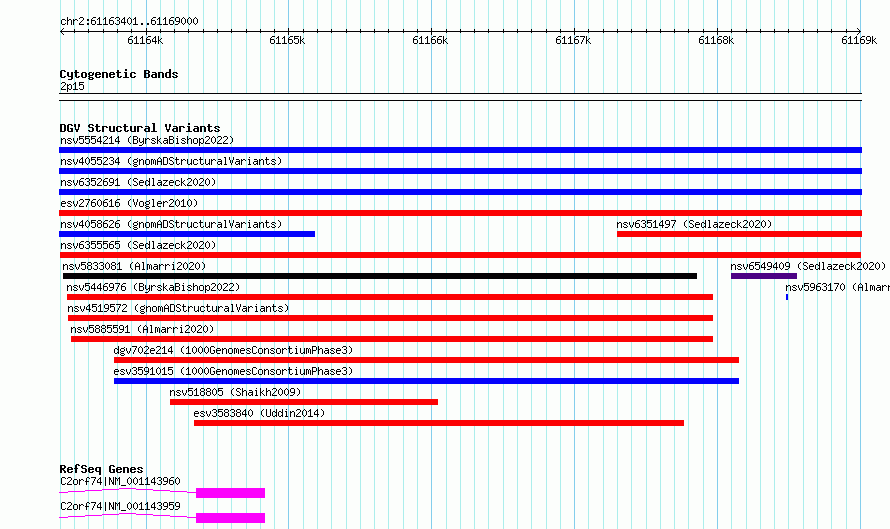Select the blue bar of nsv5554214
890x529 pixels.
[460, 150]
